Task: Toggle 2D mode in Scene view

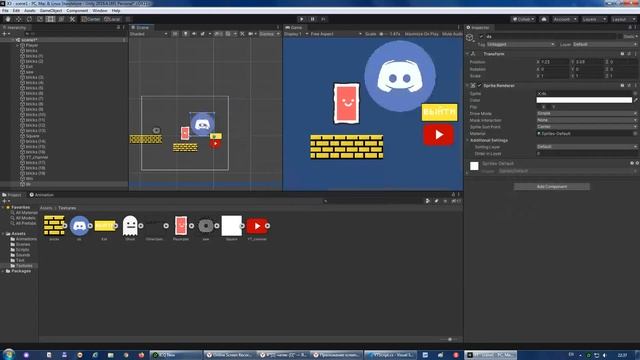Action: pyautogui.click(x=175, y=34)
